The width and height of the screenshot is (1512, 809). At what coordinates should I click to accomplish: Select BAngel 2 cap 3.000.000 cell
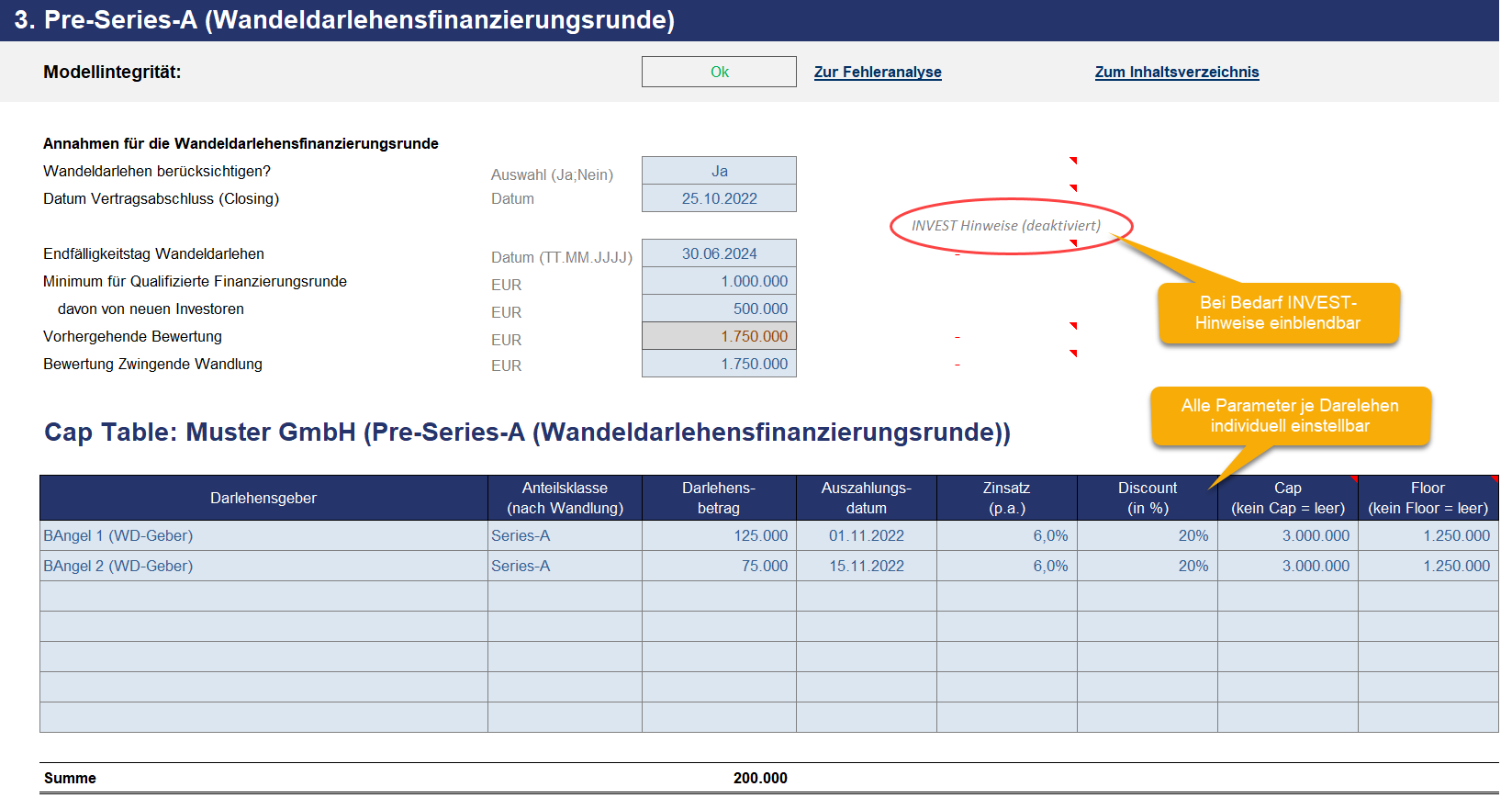(1288, 566)
